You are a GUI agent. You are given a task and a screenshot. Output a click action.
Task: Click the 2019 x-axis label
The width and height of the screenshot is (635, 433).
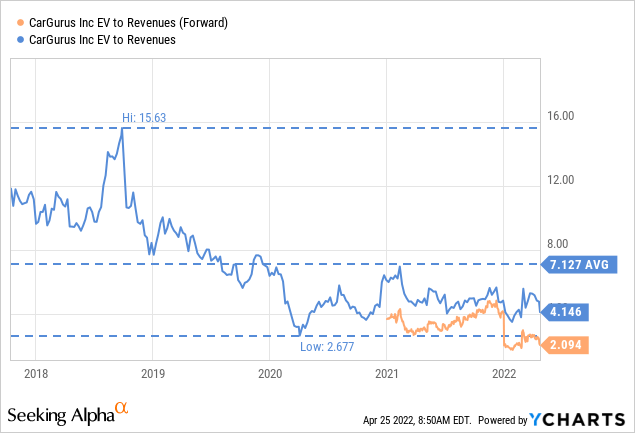tap(153, 373)
